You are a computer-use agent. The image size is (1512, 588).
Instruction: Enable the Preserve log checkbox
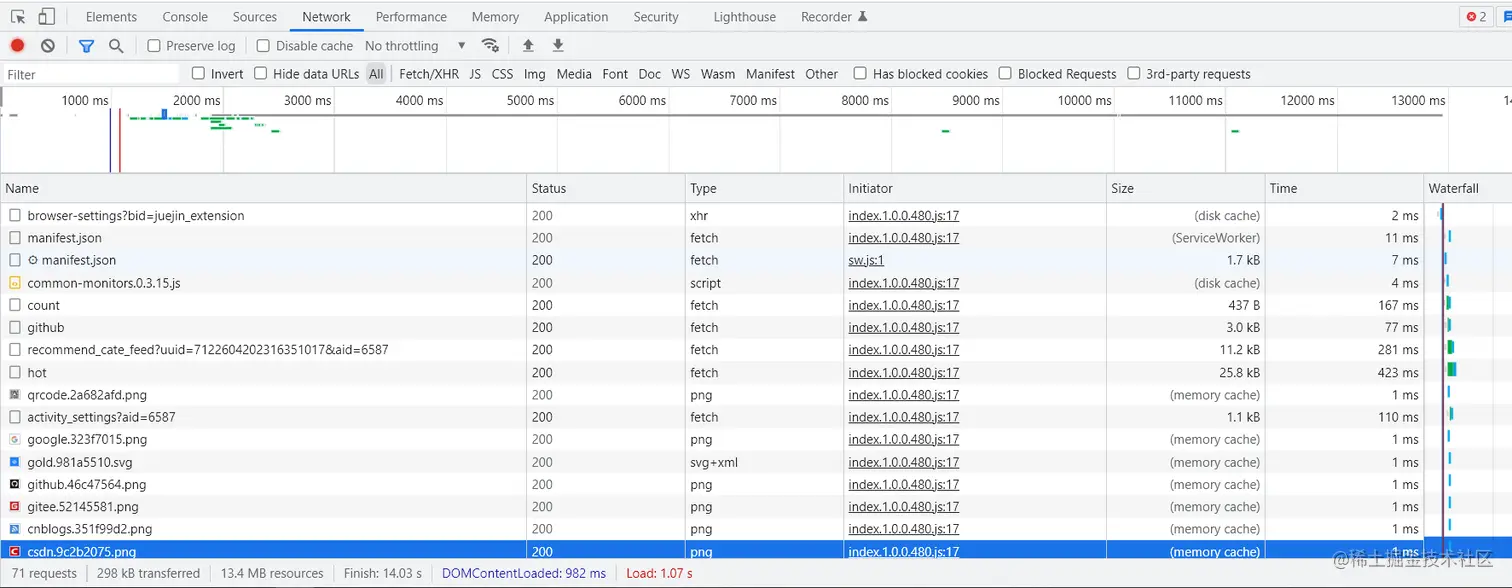[x=154, y=46]
